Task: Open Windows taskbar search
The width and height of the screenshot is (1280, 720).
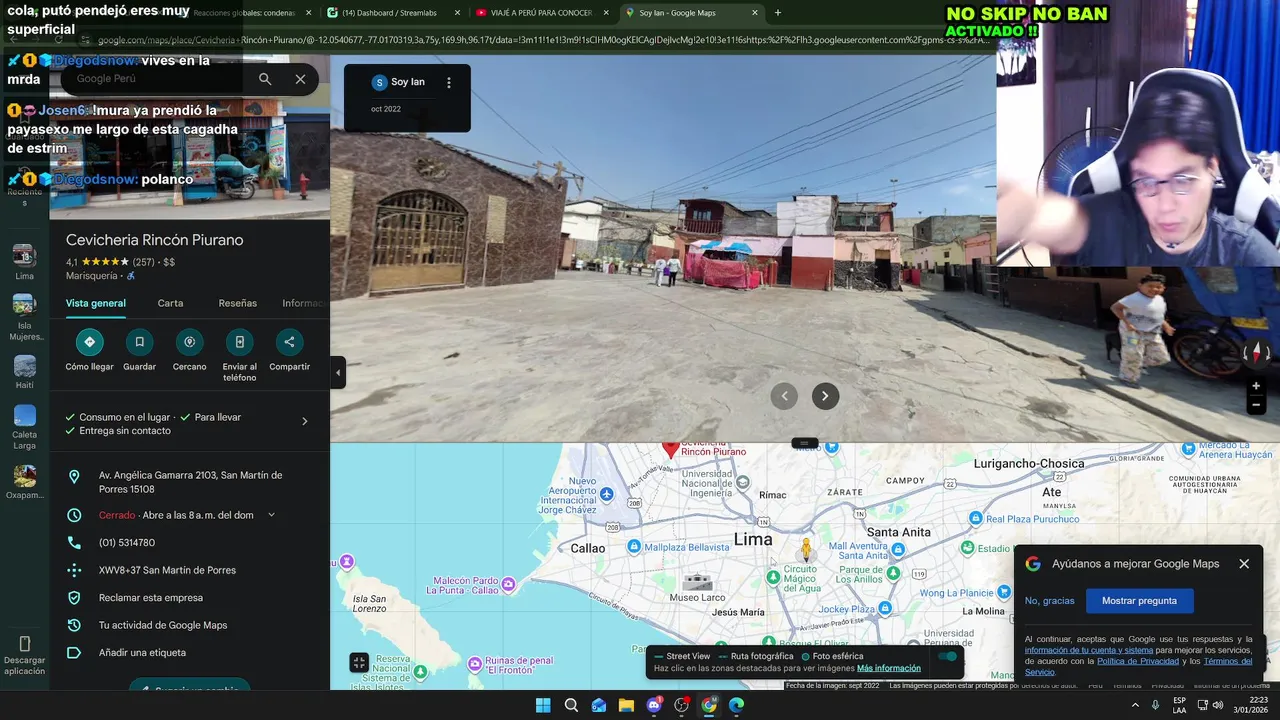Action: click(571, 705)
